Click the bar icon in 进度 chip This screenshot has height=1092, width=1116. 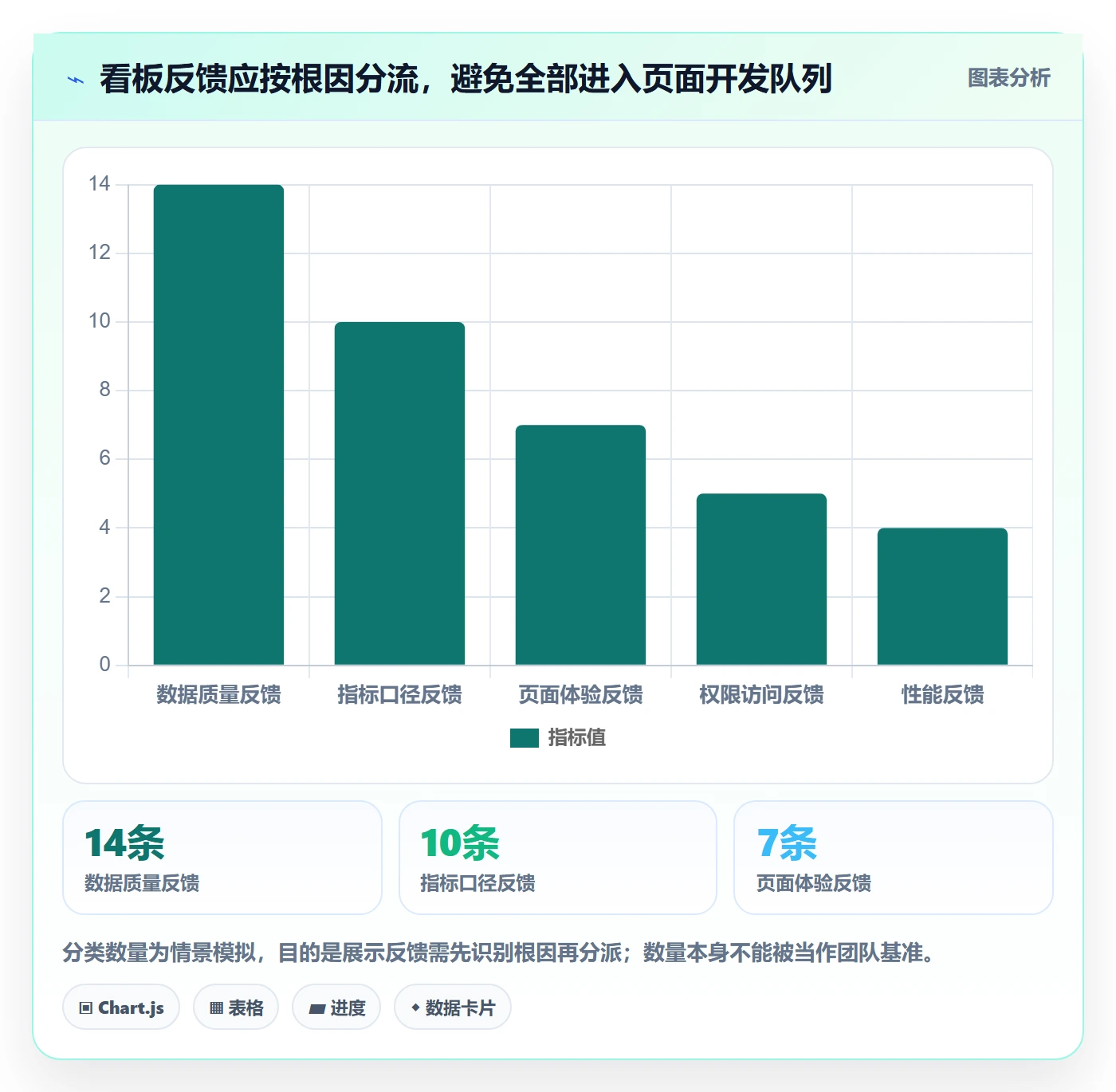(x=316, y=1009)
